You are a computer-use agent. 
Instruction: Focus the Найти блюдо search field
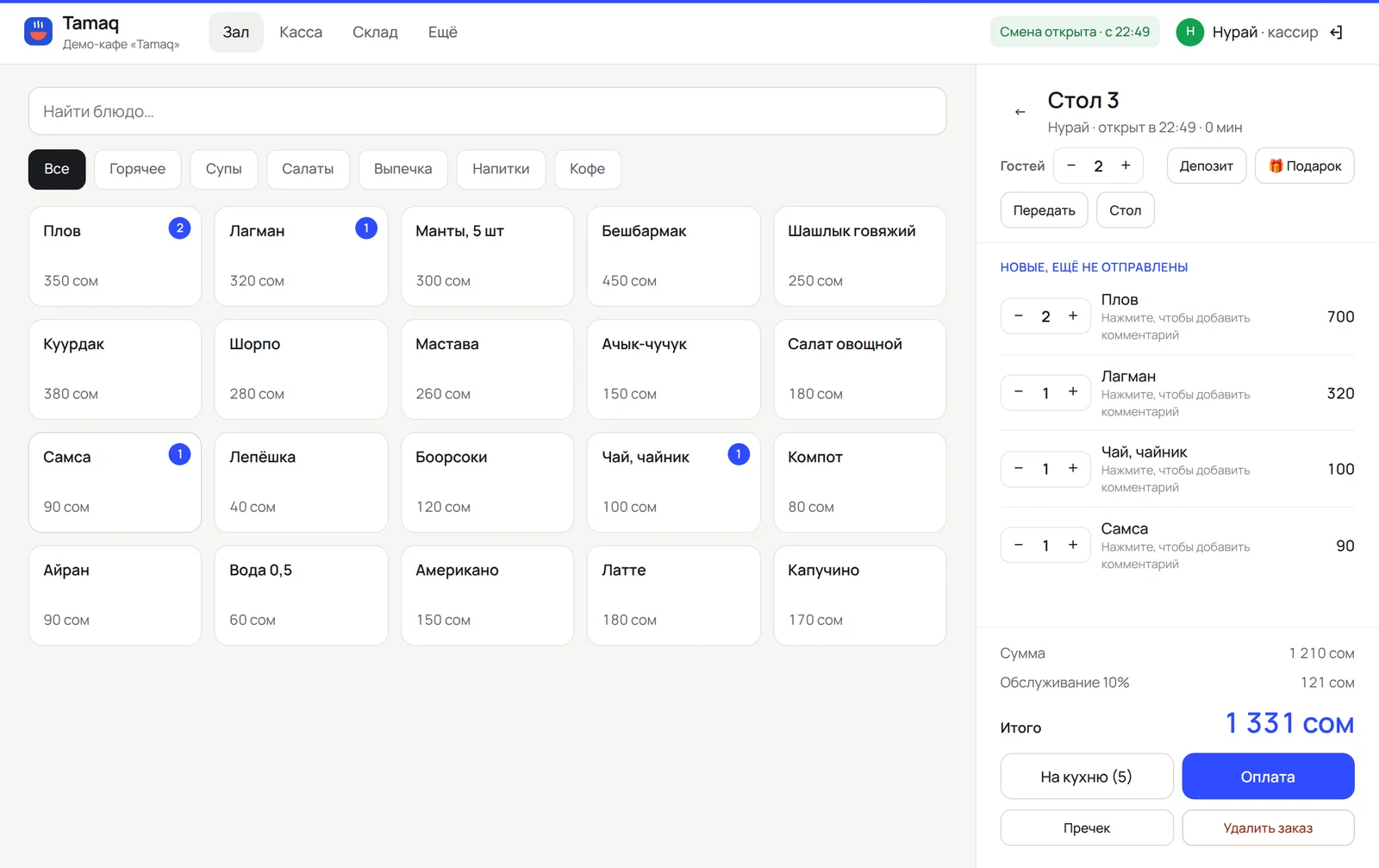click(x=488, y=111)
